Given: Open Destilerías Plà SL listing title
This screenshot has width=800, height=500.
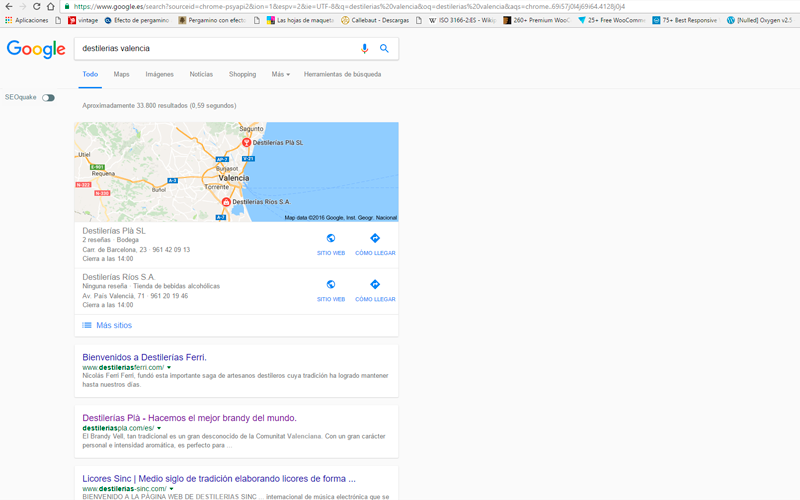Looking at the screenshot, I should [114, 231].
